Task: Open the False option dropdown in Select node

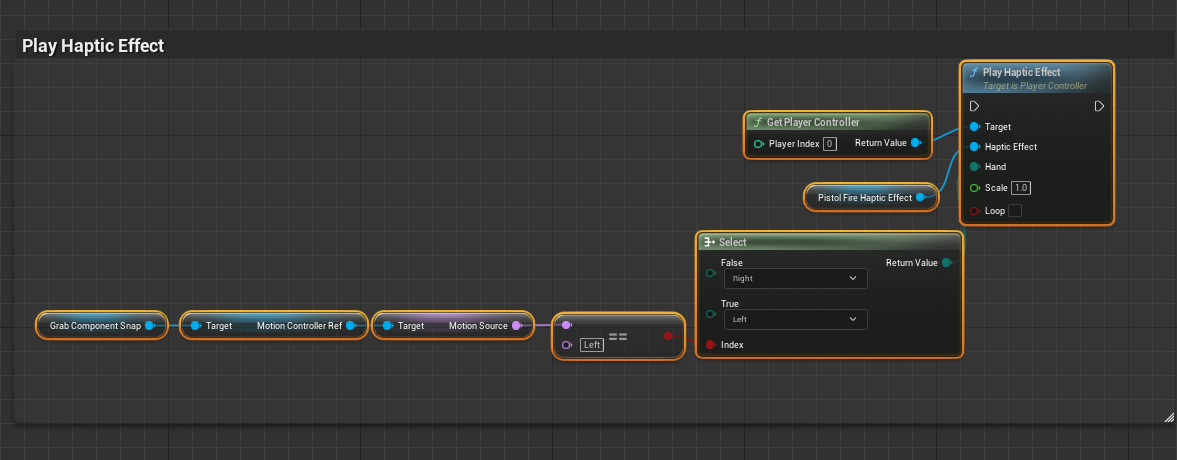Action: [x=794, y=279]
